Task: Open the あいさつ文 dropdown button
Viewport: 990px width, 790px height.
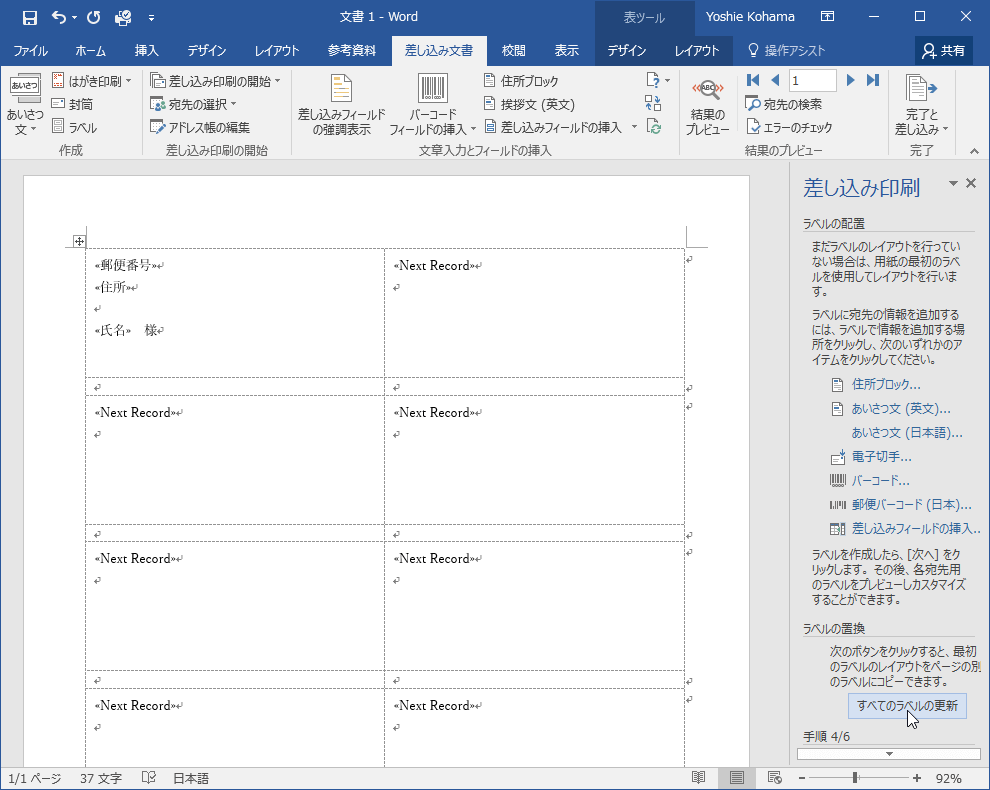Action: click(25, 104)
